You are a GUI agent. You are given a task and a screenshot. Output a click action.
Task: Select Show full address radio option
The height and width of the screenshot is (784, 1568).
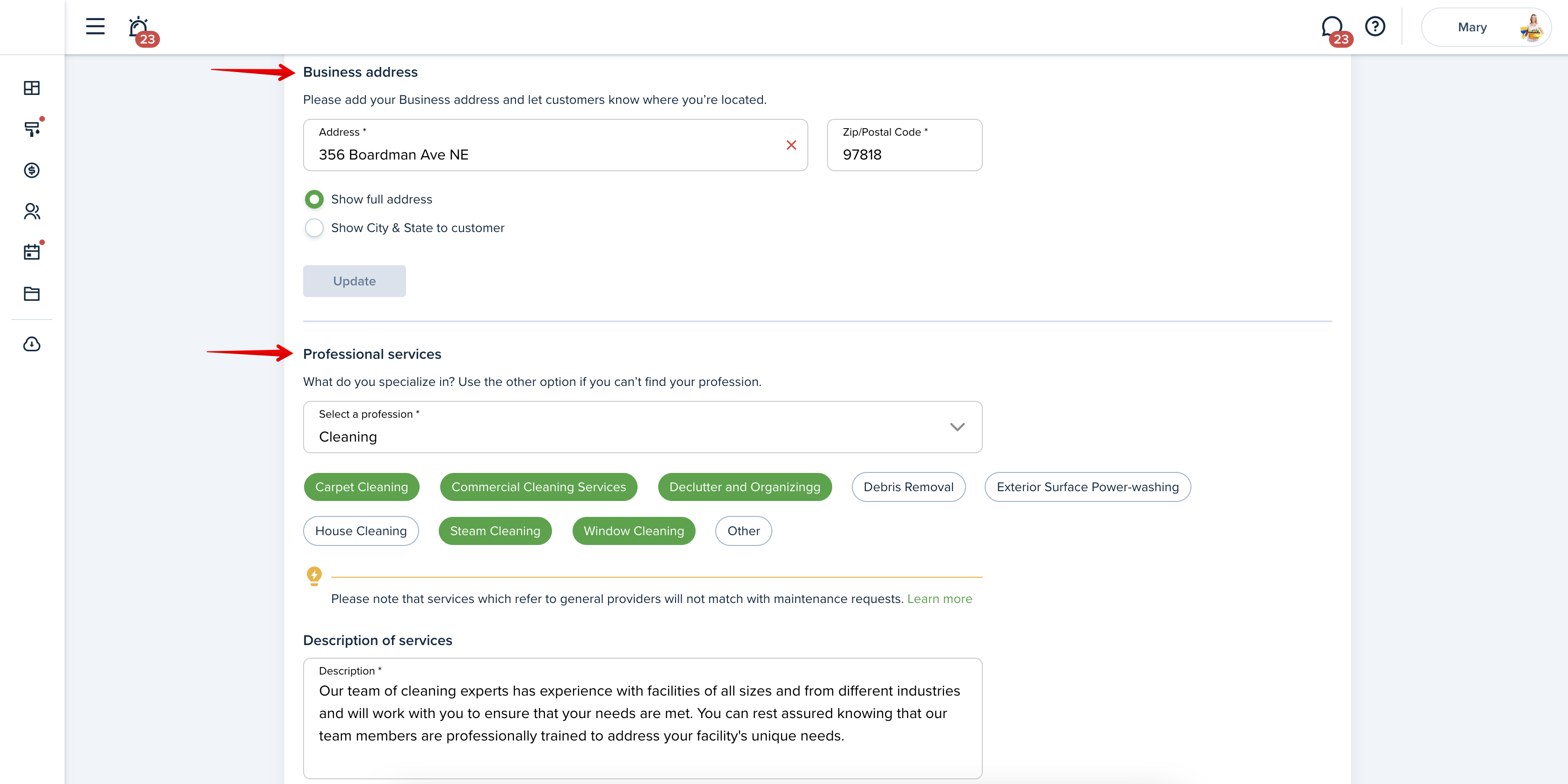314,199
